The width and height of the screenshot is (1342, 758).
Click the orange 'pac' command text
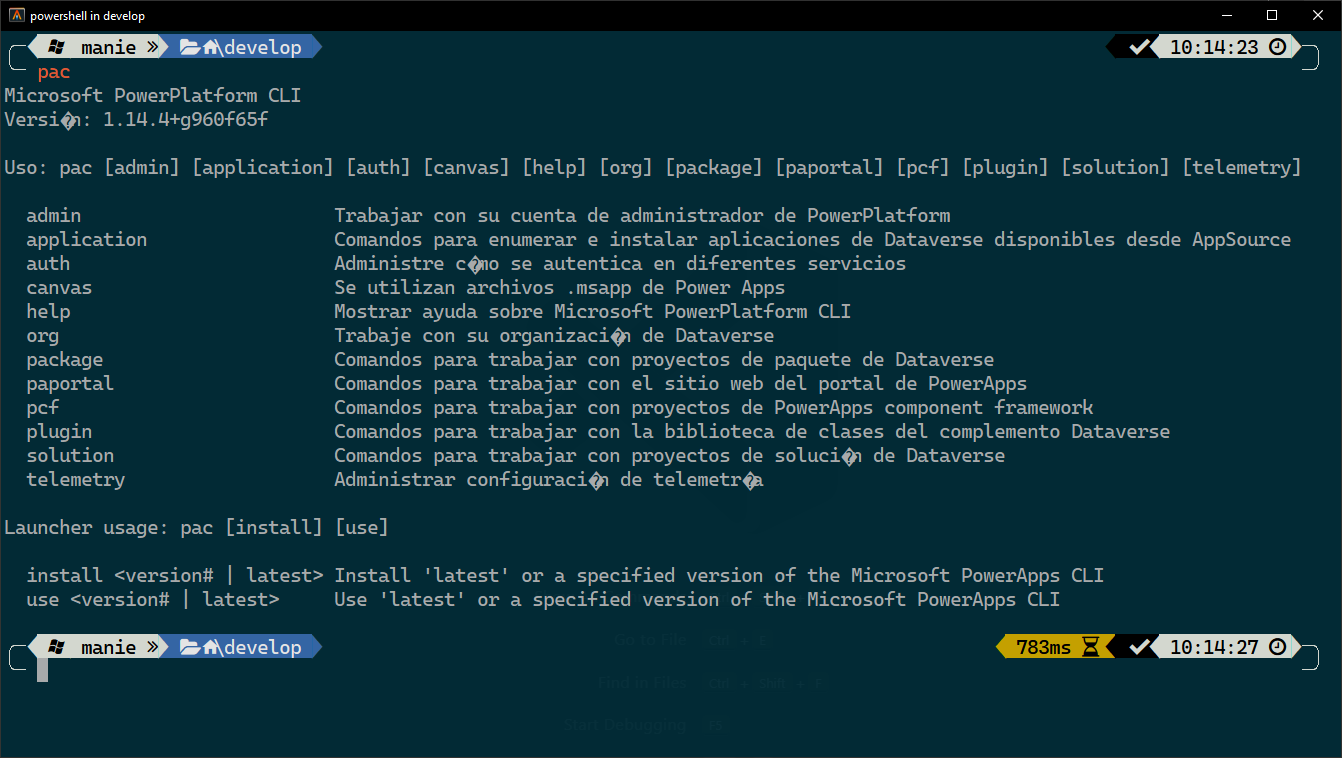52,71
